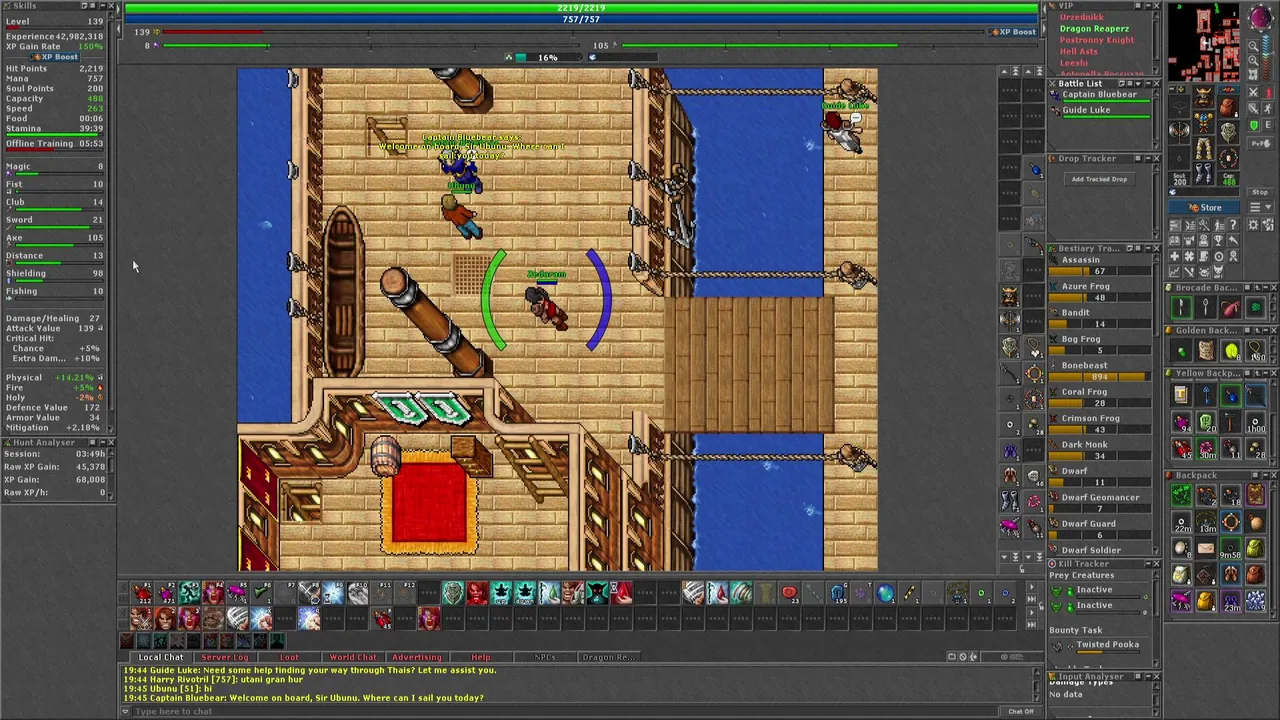Click first action bar row's right arrow
The height and width of the screenshot is (720, 1280).
pos(1032,587)
